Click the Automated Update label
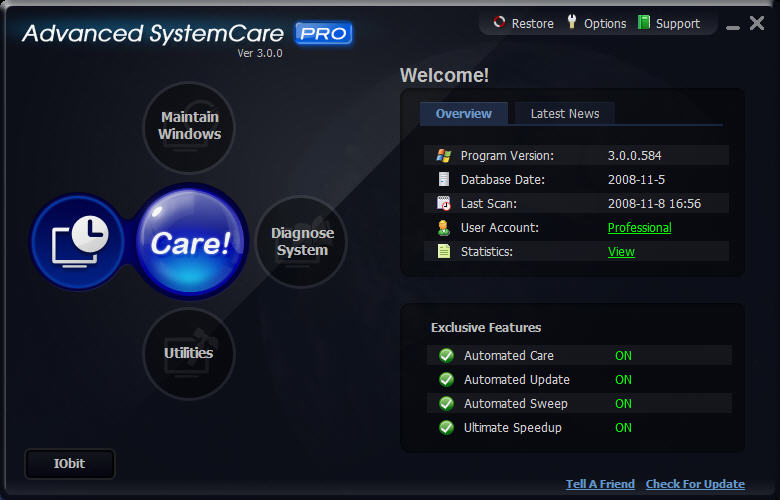 point(516,380)
